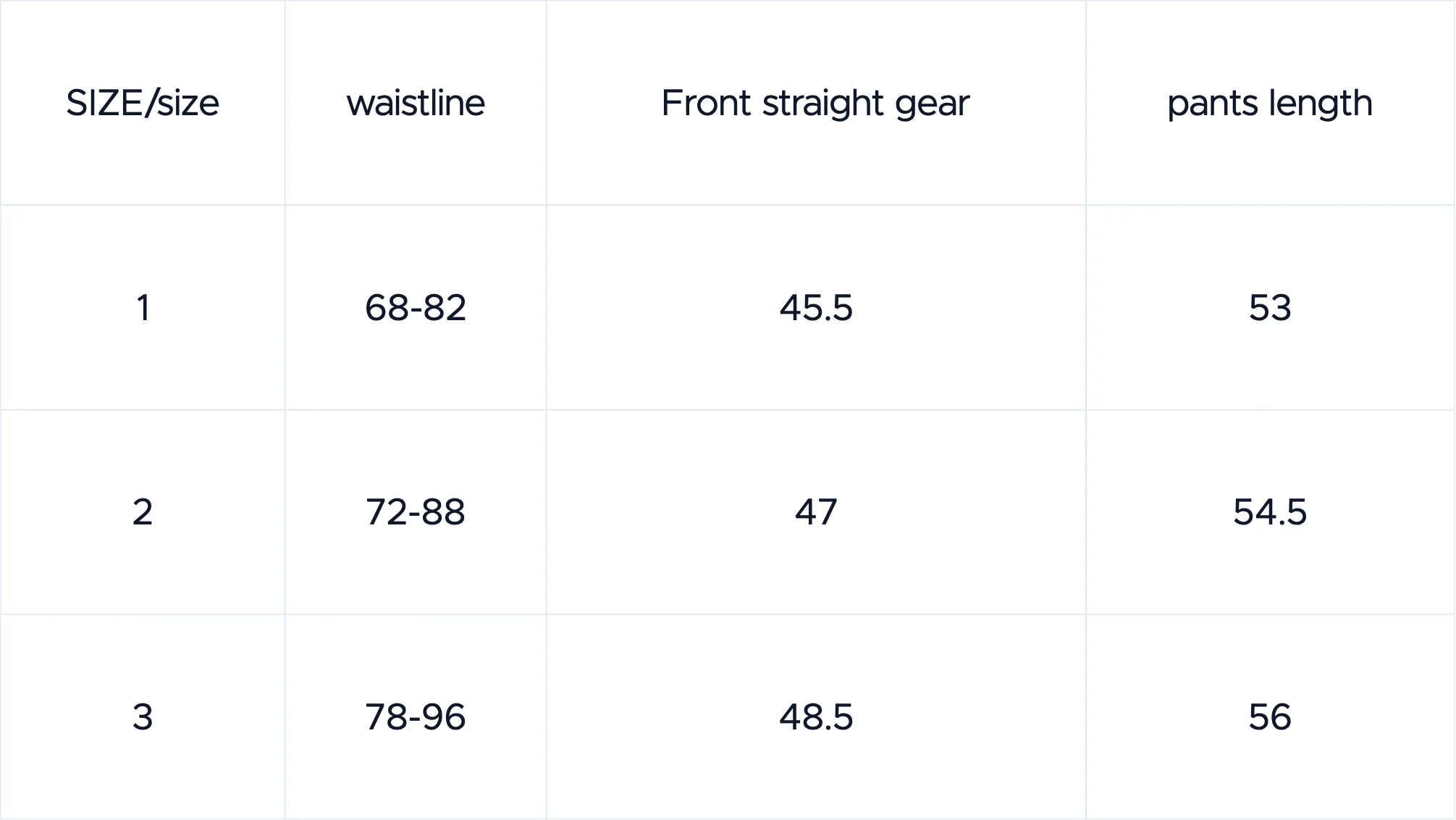Select the pants length value 53
This screenshot has height=820, width=1456.
[1270, 308]
